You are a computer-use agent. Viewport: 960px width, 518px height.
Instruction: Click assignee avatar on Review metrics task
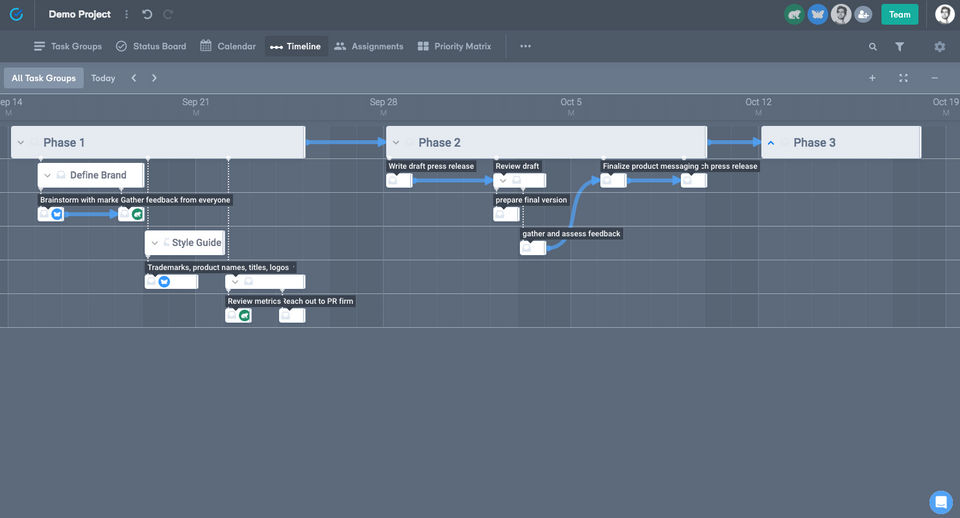coord(244,315)
